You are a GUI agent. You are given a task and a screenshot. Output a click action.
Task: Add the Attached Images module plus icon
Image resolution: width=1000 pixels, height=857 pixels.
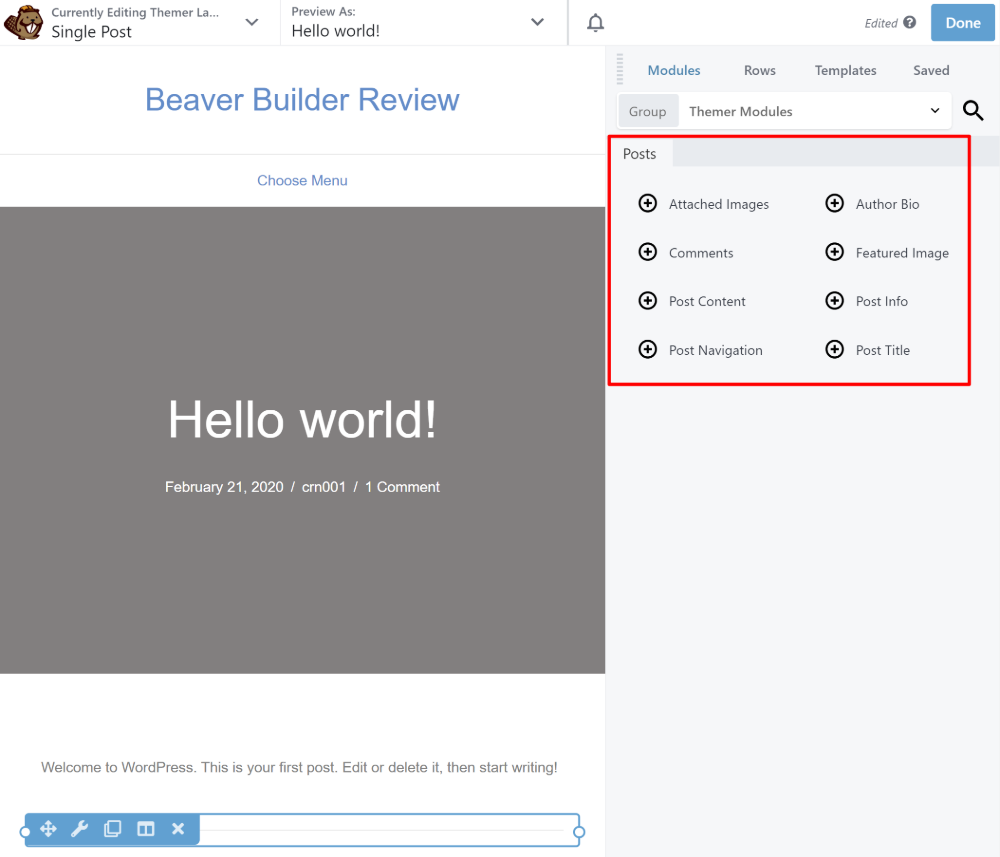tap(647, 203)
